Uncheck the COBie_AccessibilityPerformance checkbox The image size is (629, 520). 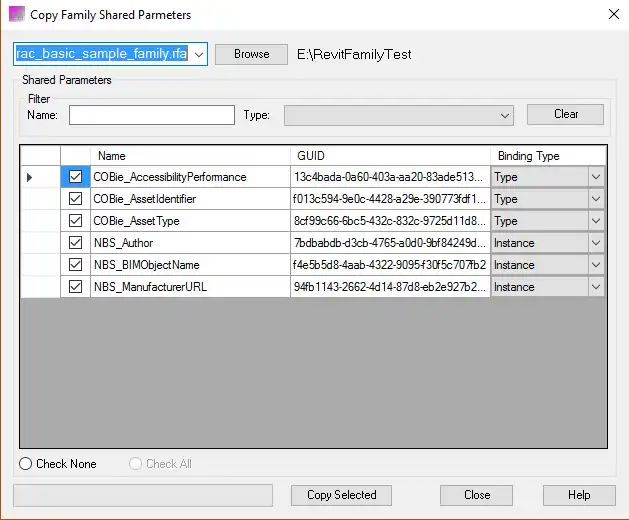pyautogui.click(x=75, y=177)
